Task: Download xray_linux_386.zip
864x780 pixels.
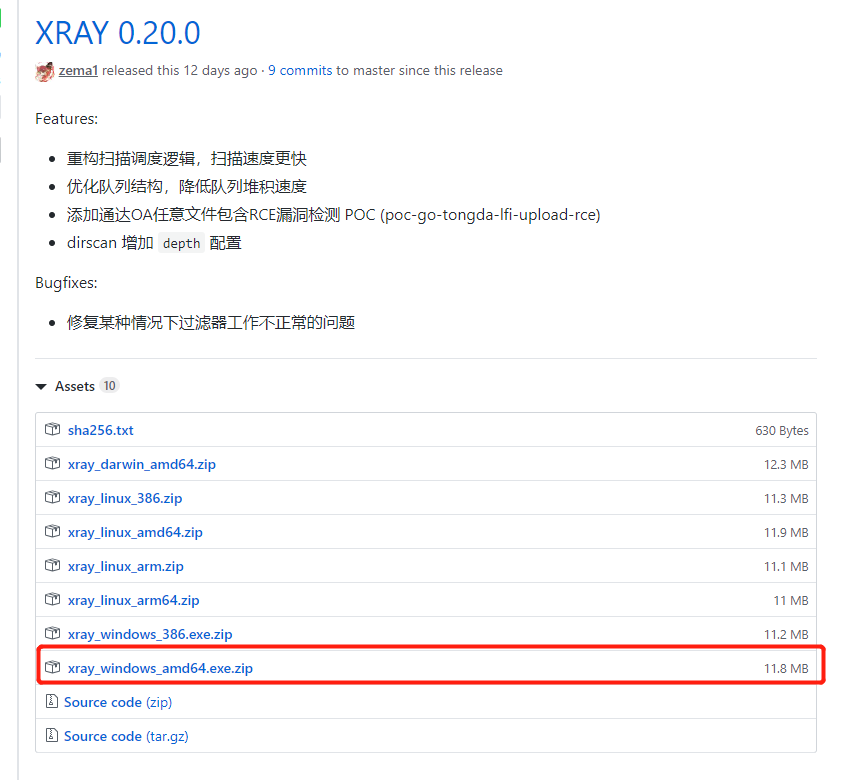Action: point(125,499)
